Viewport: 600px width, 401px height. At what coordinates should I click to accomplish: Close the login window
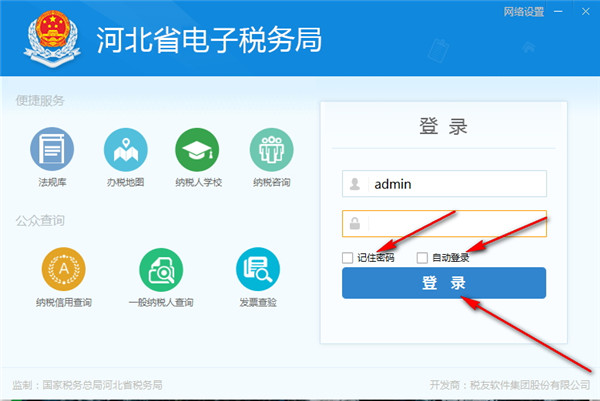tap(585, 11)
